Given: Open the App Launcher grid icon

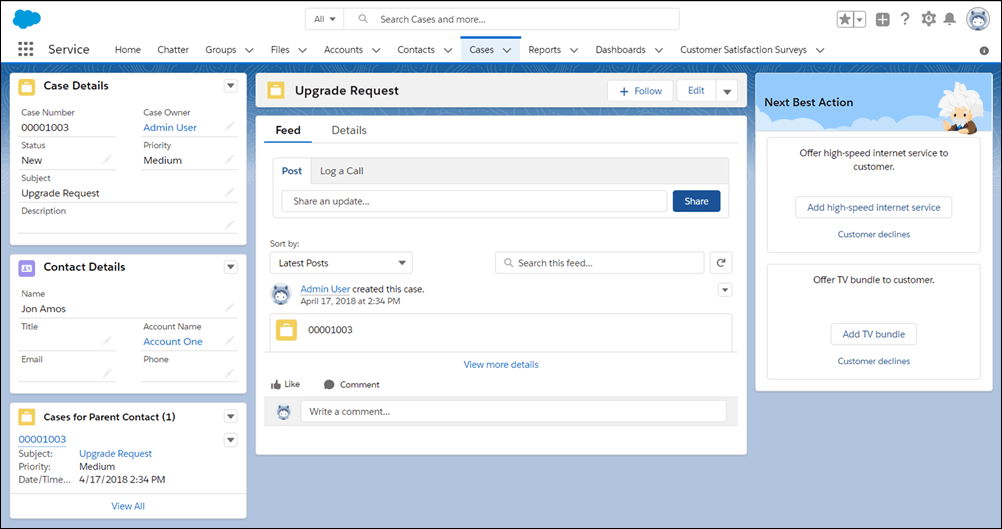Looking at the screenshot, I should [26, 49].
